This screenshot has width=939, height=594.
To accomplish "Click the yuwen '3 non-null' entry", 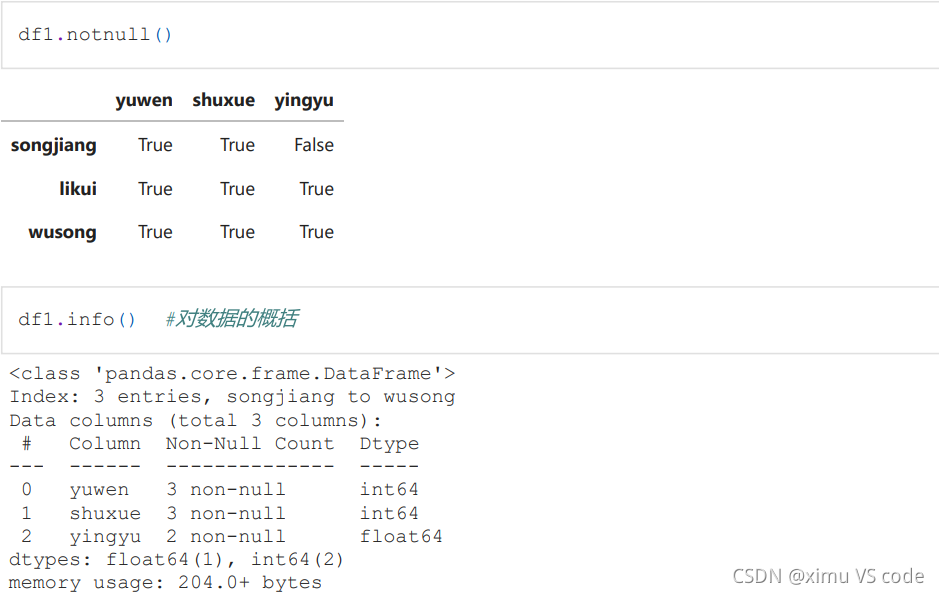I will click(x=226, y=490).
